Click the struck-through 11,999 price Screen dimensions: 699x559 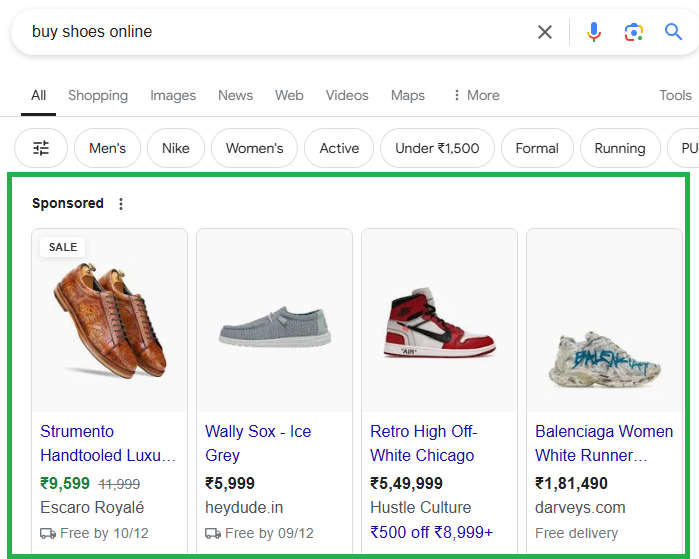pyautogui.click(x=119, y=484)
